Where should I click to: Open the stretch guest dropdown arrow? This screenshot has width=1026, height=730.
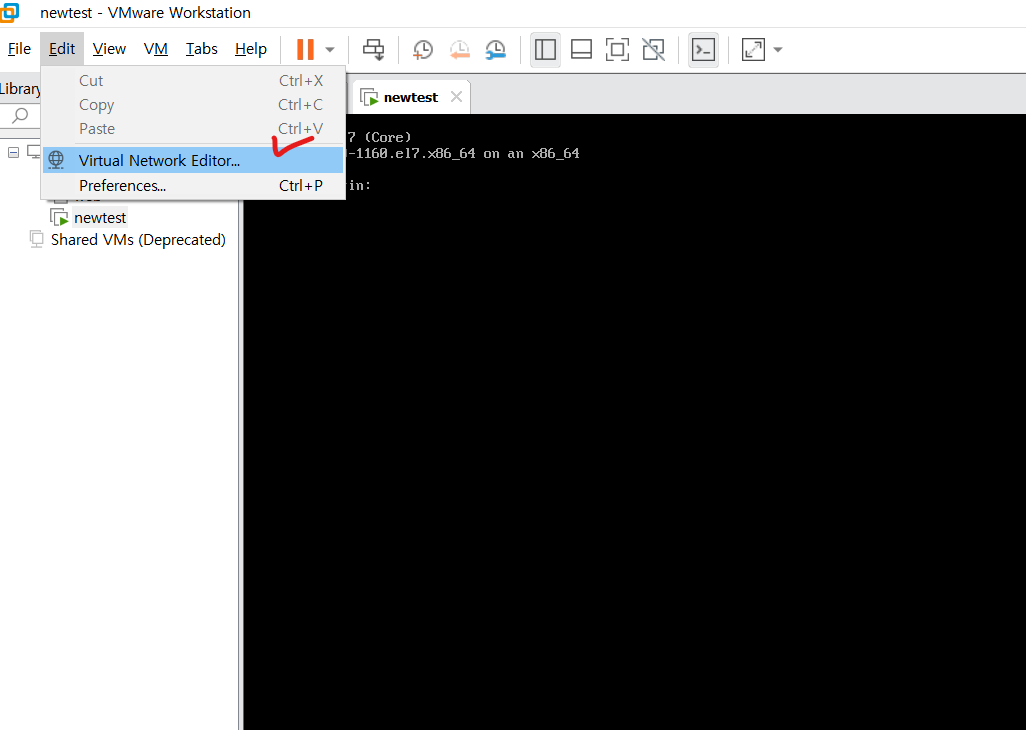tap(778, 50)
